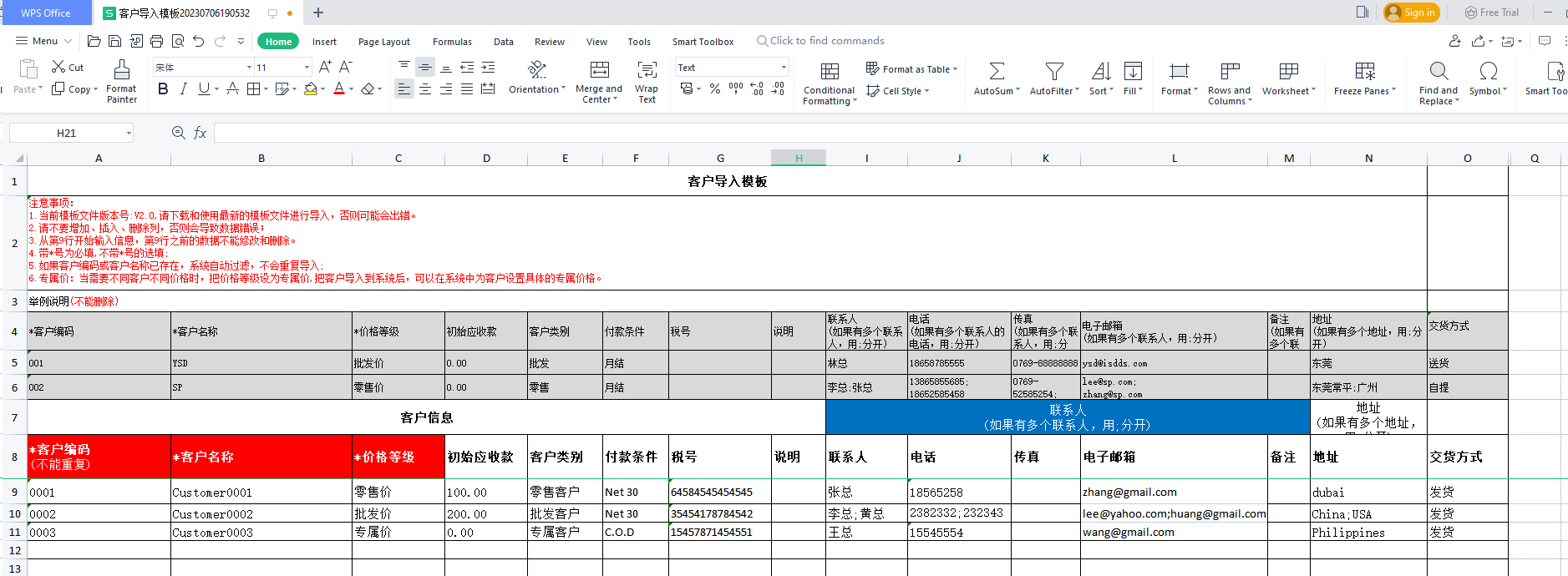The height and width of the screenshot is (576, 1568).
Task: Expand the Name Box dropdown for H21
Action: tap(129, 133)
